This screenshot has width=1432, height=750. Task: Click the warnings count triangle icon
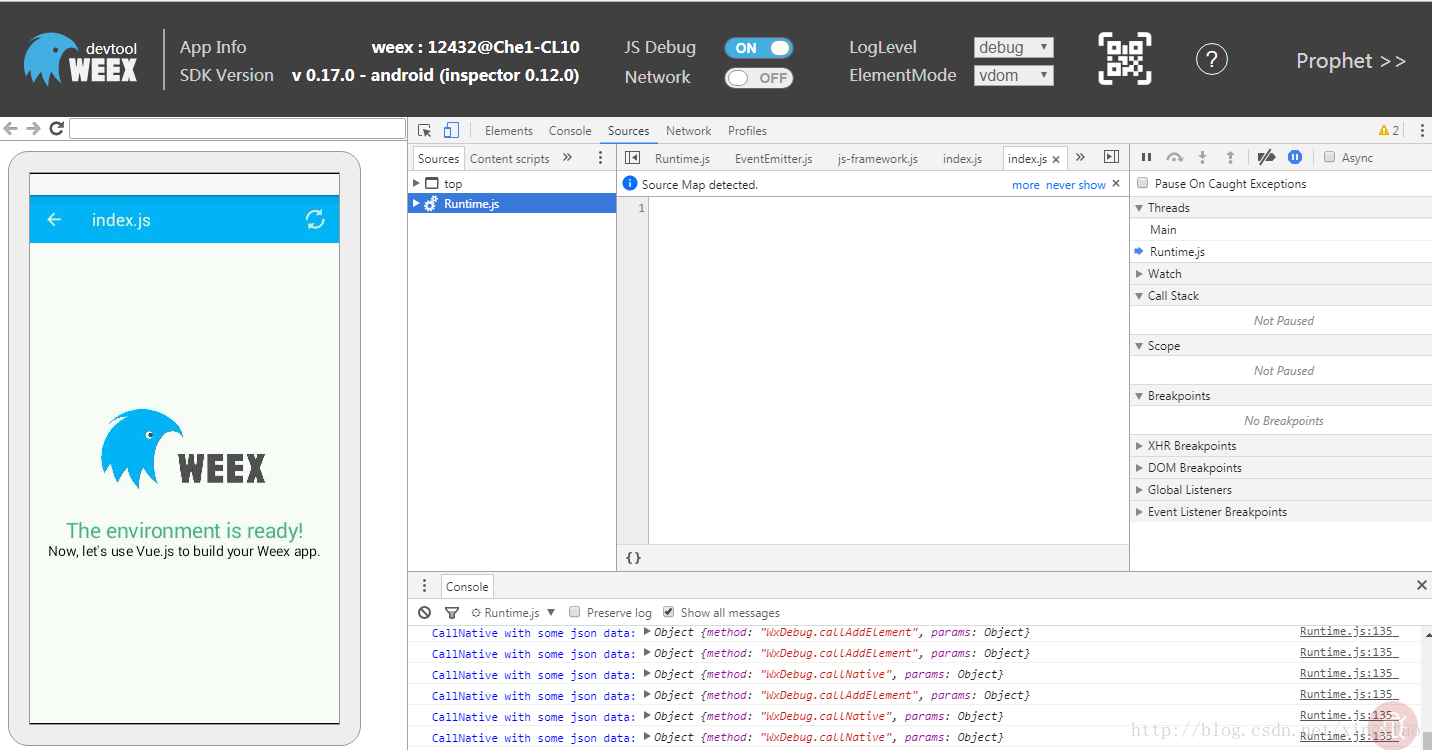coord(1383,131)
